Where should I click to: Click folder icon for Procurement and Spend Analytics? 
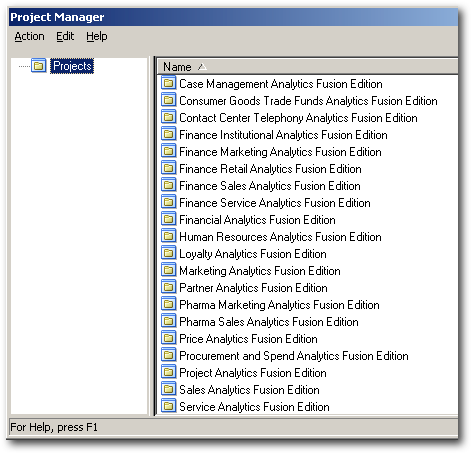168,355
